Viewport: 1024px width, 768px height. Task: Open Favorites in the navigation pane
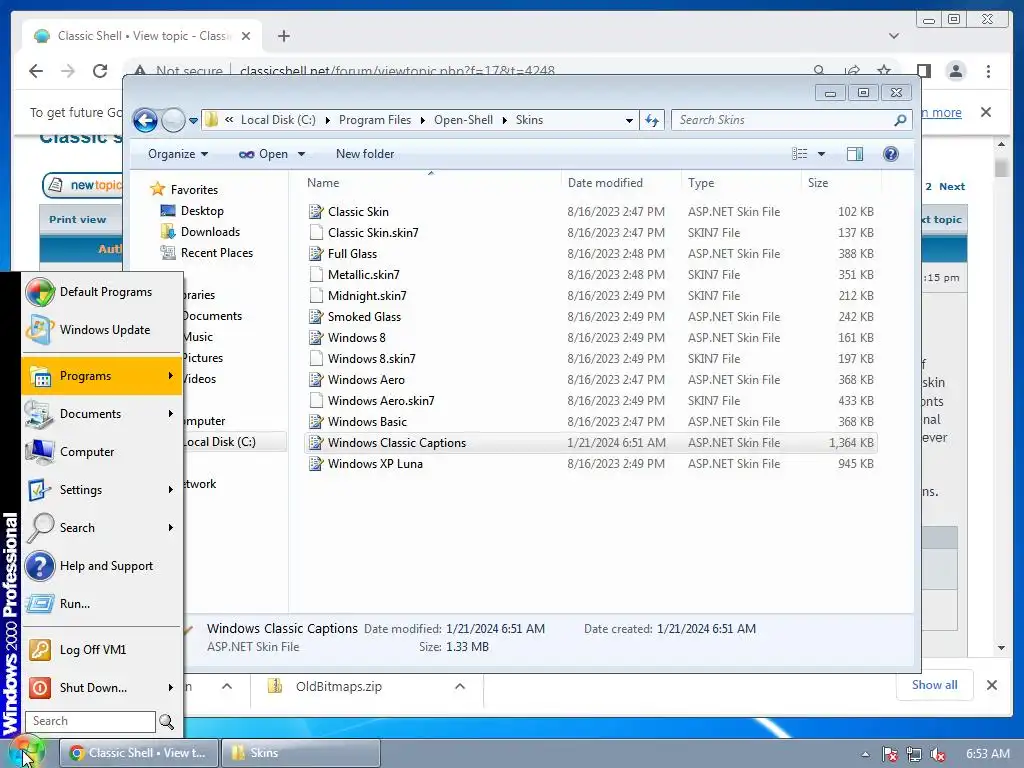(194, 189)
